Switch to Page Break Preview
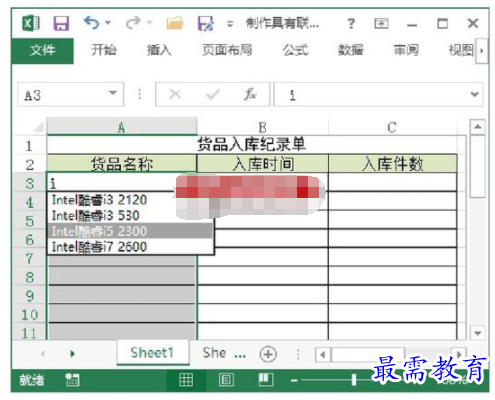The image size is (495, 400). pyautogui.click(x=266, y=380)
